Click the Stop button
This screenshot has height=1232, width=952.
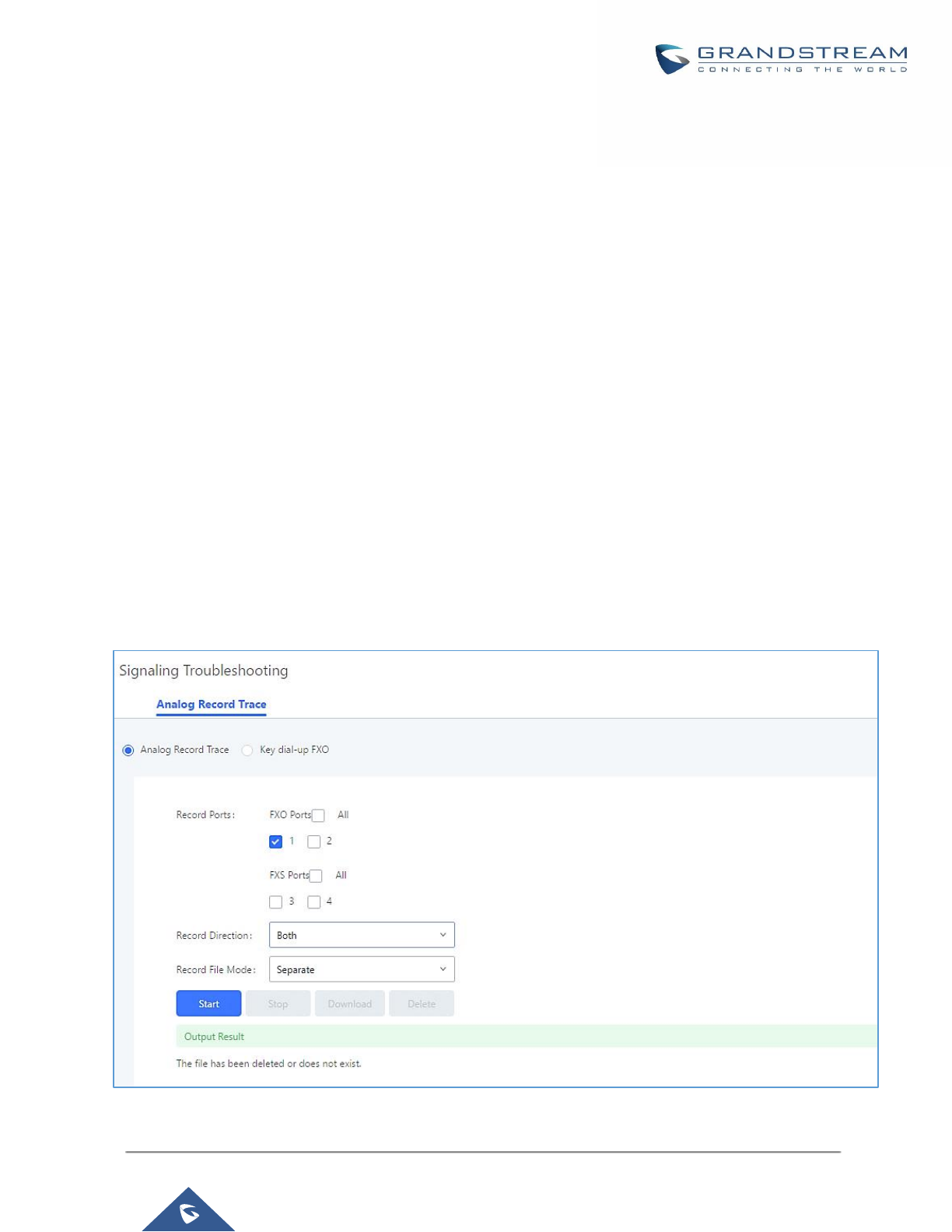pyautogui.click(x=278, y=1003)
